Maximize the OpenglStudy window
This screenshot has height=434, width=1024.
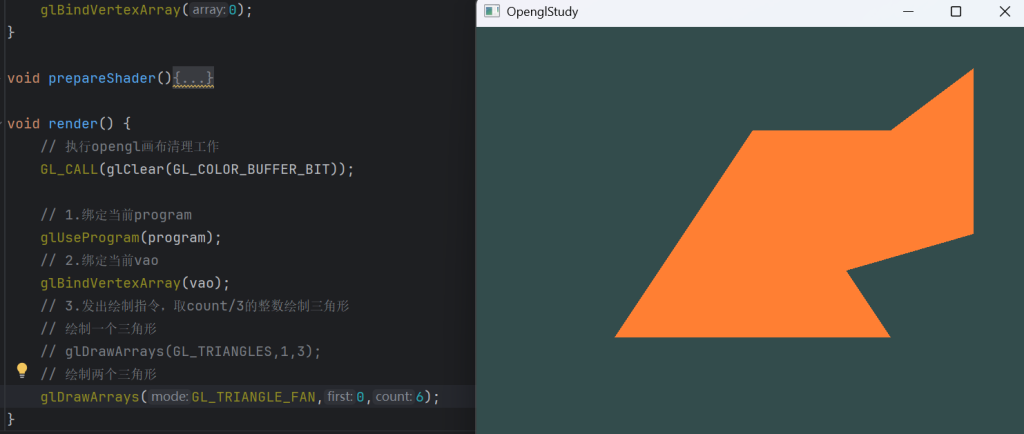pyautogui.click(x=956, y=12)
